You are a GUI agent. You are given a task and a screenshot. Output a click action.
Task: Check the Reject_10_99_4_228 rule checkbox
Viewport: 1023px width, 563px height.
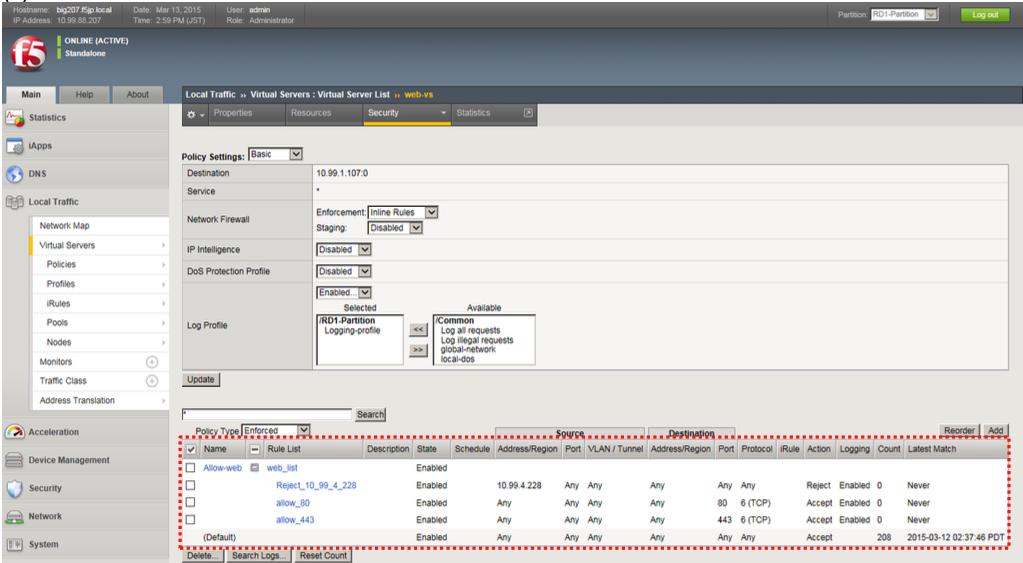(x=191, y=485)
